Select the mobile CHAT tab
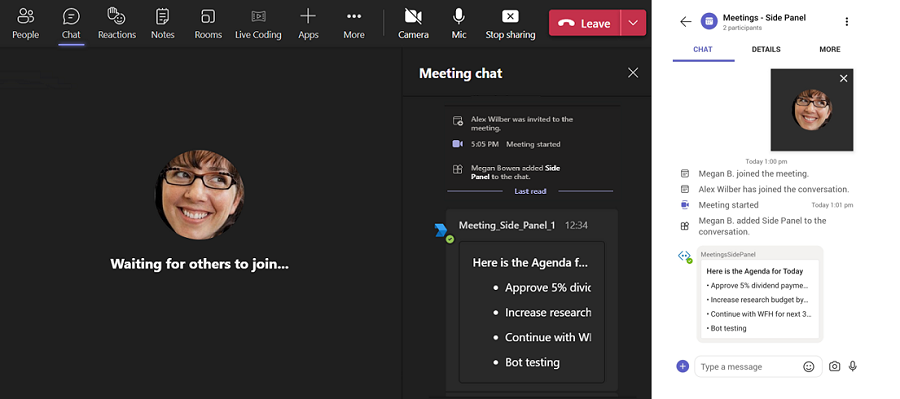 click(x=703, y=49)
